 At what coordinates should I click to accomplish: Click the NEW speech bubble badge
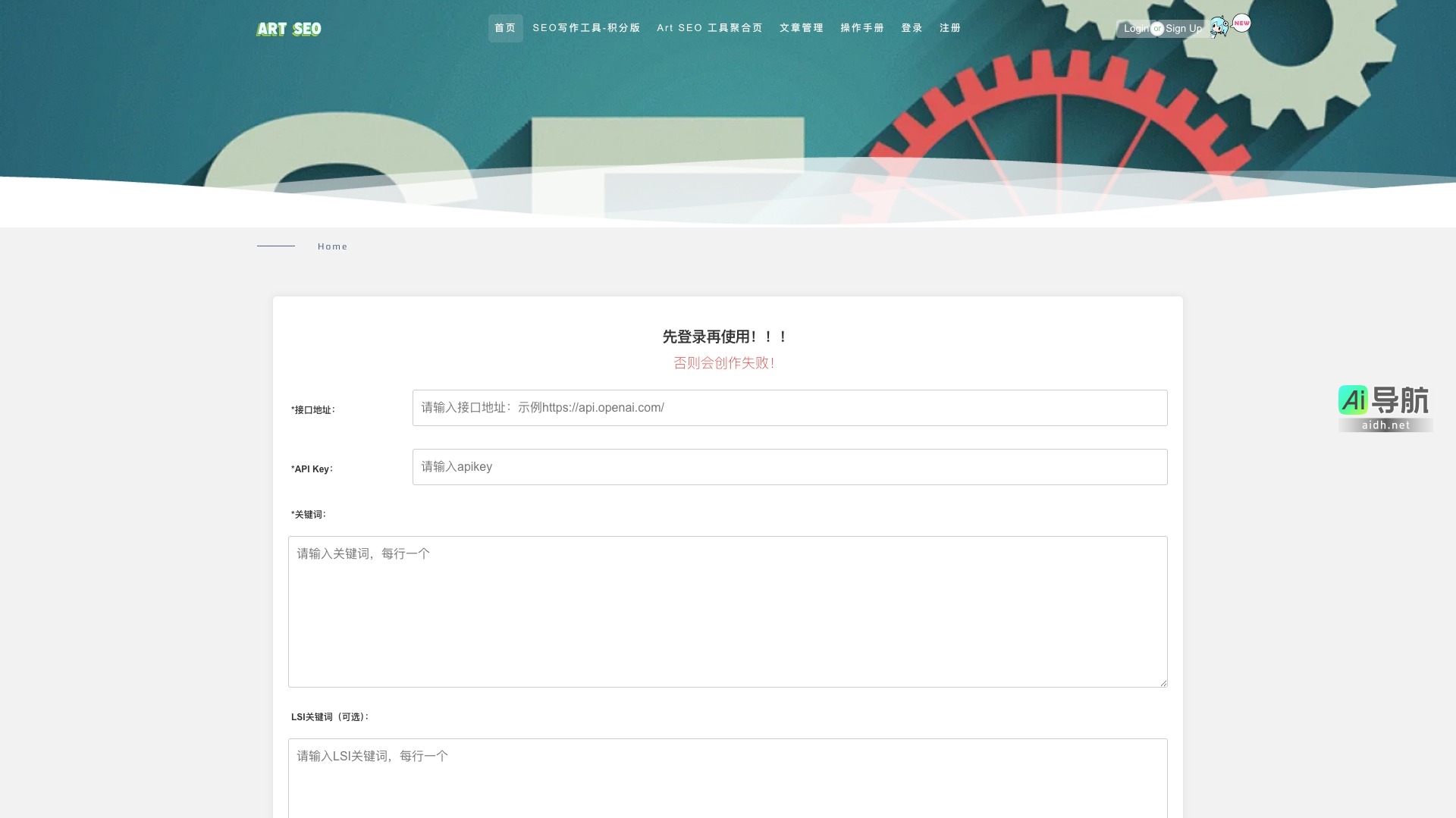coord(1241,23)
